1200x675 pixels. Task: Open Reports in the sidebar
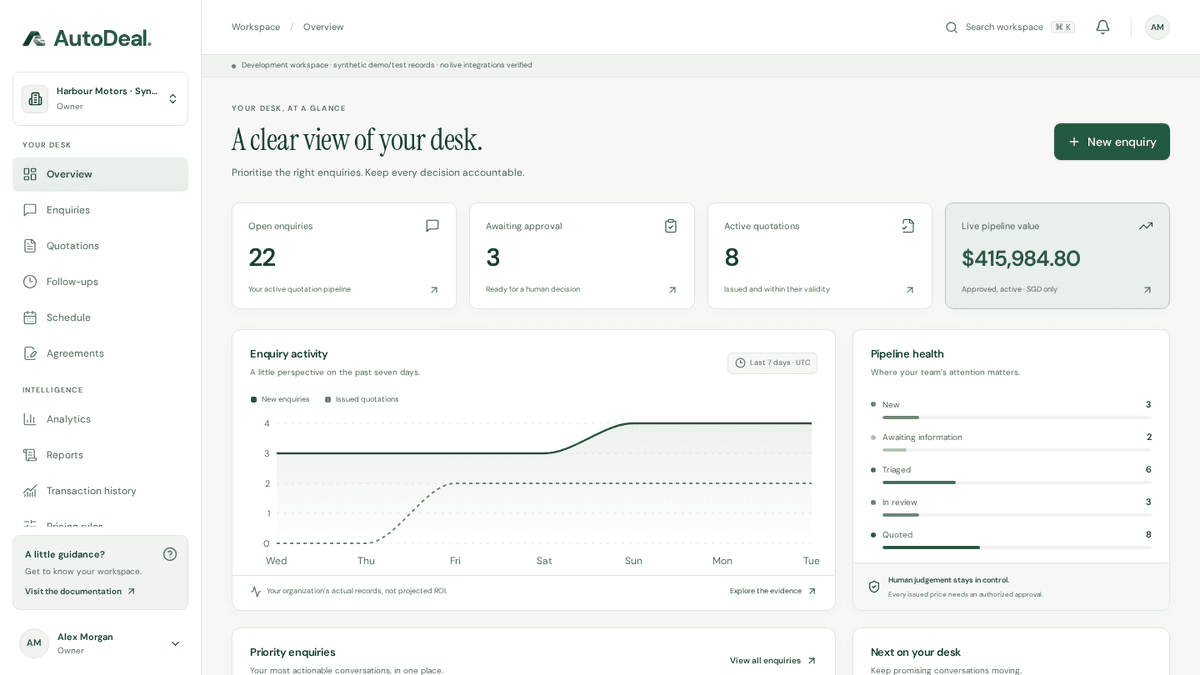tap(100, 455)
